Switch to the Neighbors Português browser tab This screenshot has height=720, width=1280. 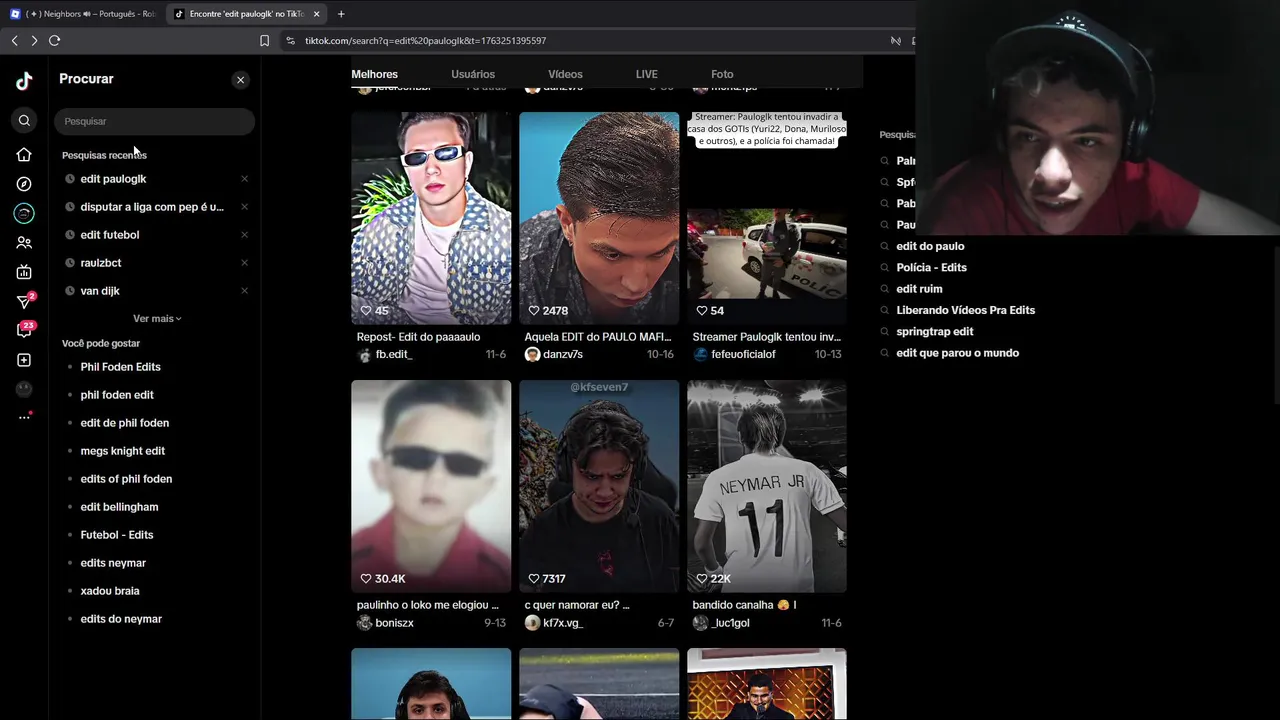point(83,14)
